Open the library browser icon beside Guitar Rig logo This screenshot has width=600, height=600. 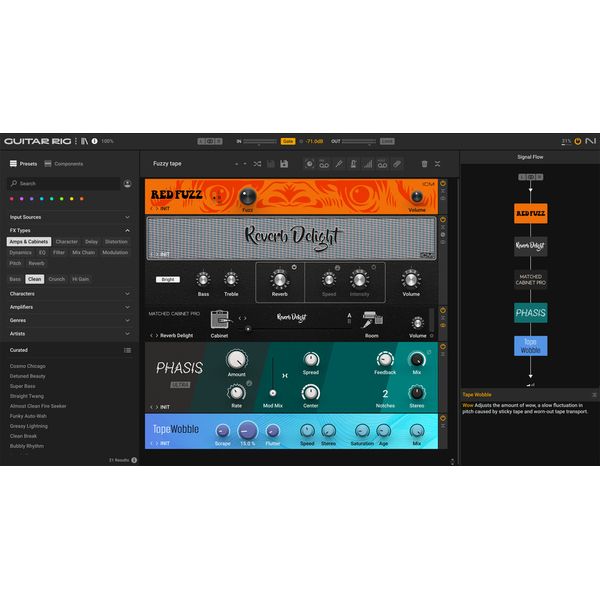[84, 141]
